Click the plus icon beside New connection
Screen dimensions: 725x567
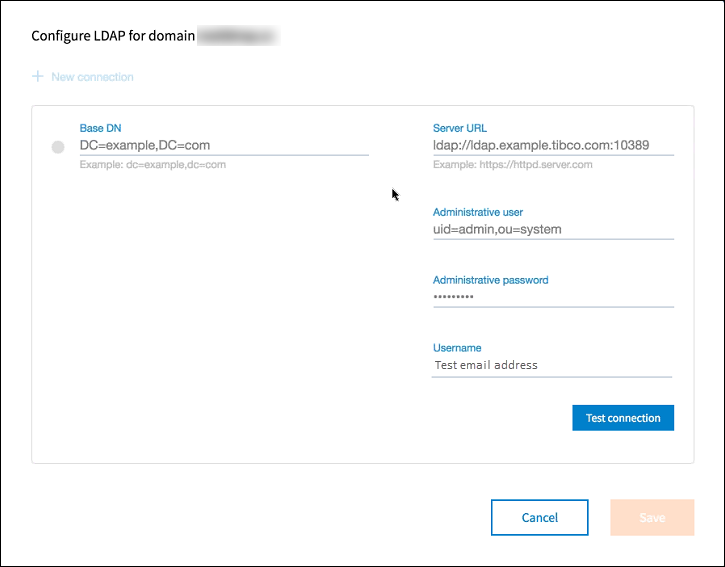point(37,76)
